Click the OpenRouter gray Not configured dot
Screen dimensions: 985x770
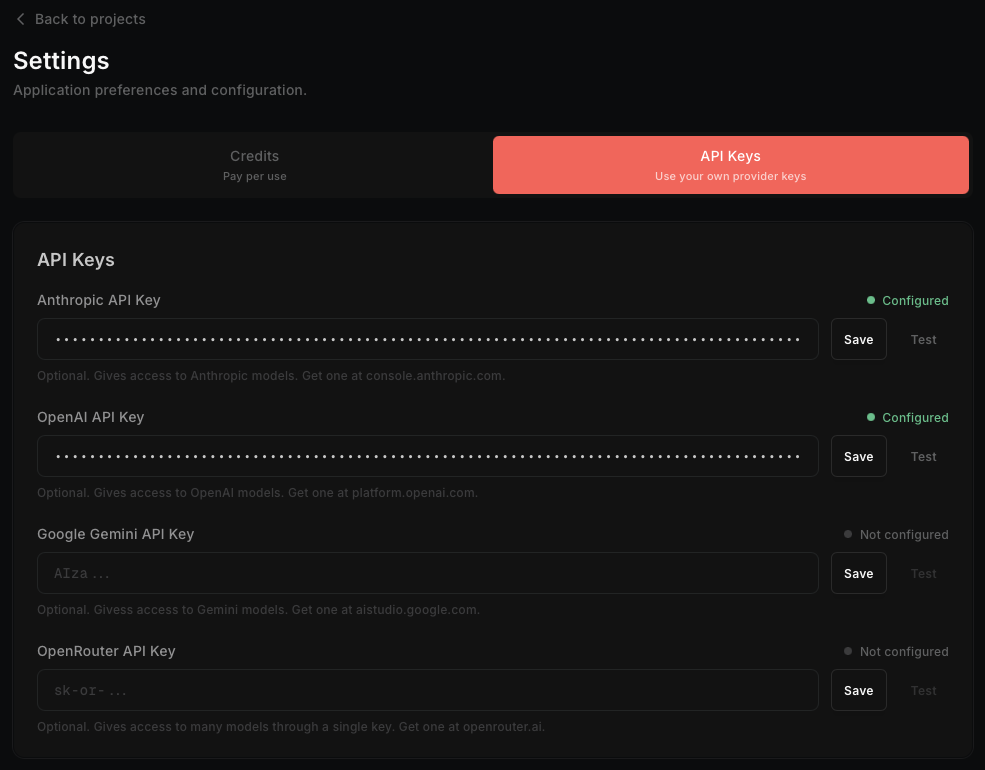(848, 651)
